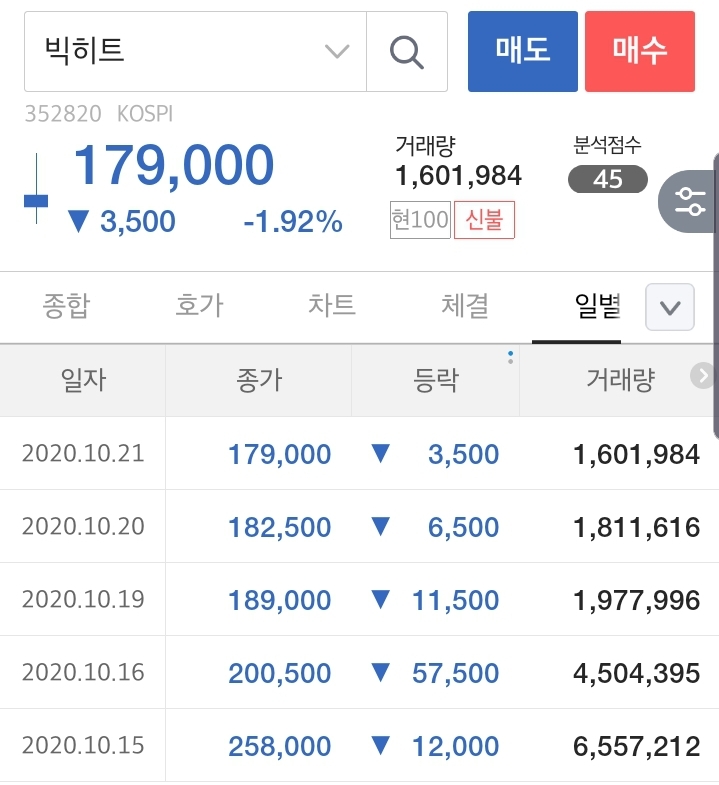Open the 차트 tab
This screenshot has height=785, width=719.
332,306
